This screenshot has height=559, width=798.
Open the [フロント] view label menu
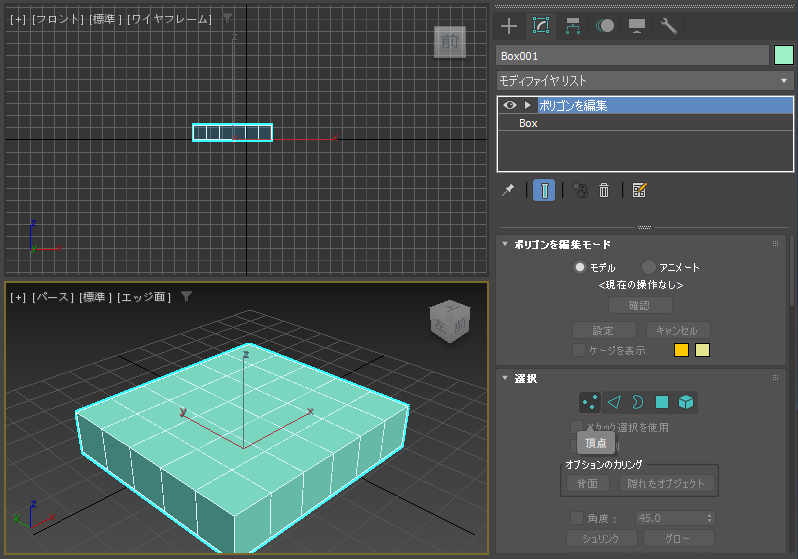[x=58, y=19]
